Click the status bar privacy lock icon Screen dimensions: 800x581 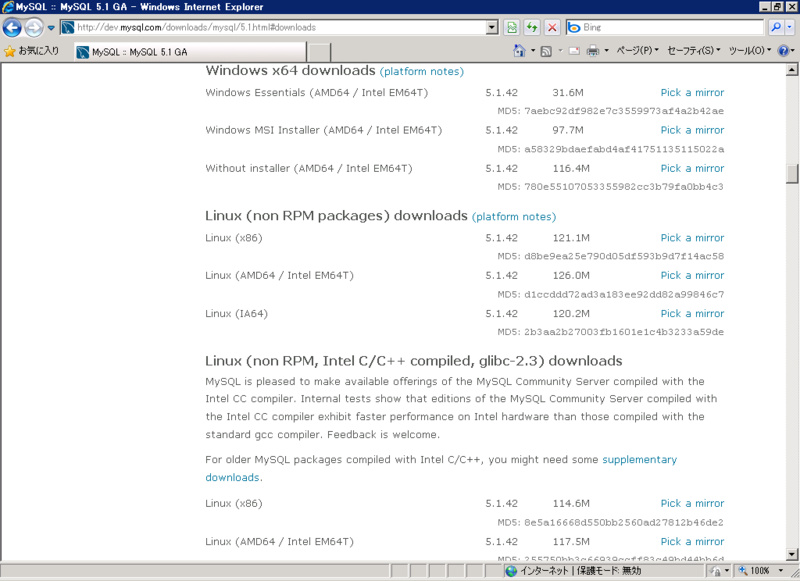(715, 571)
